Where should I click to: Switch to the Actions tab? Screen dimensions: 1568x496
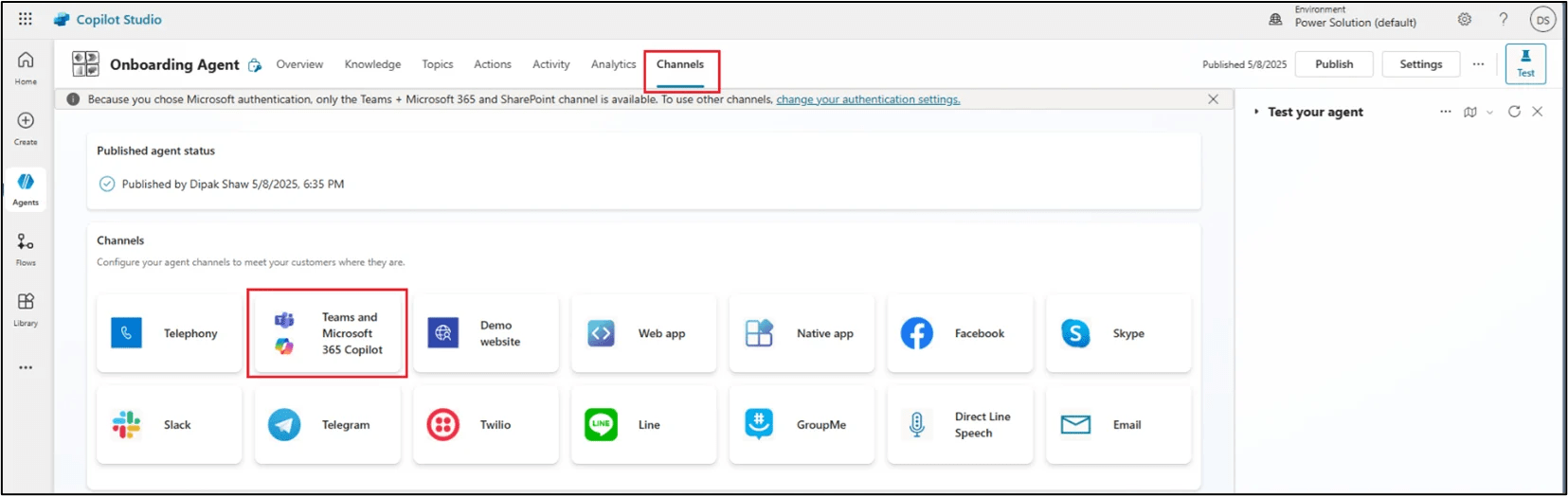pyautogui.click(x=493, y=64)
